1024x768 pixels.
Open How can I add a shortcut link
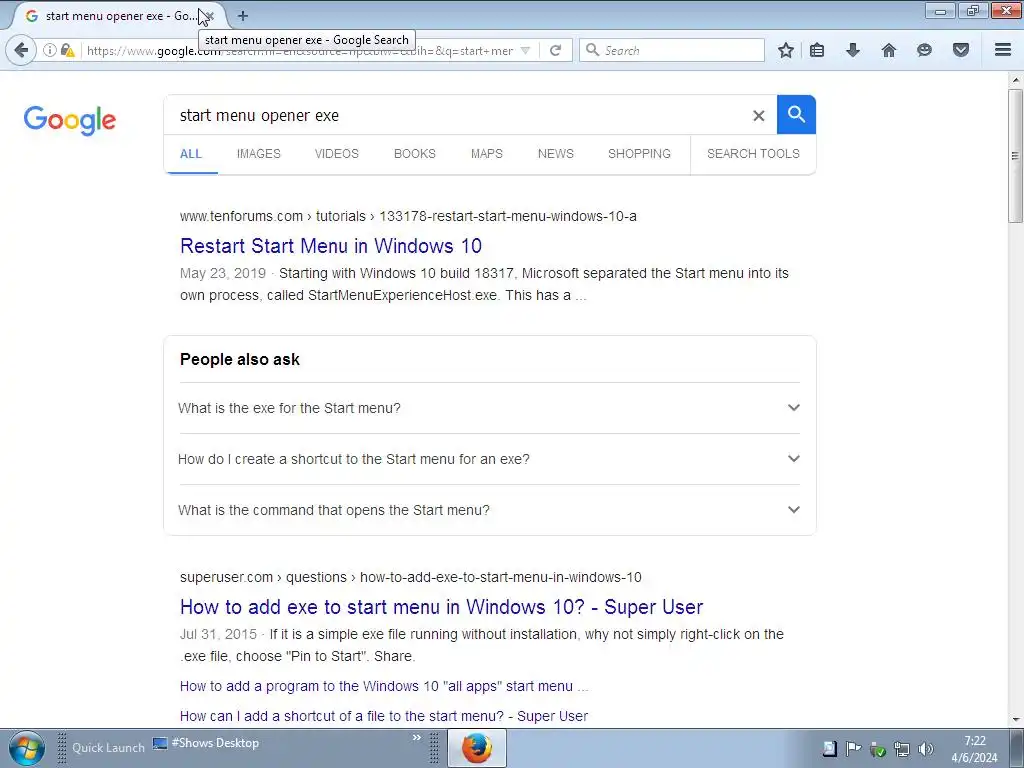pyautogui.click(x=384, y=716)
